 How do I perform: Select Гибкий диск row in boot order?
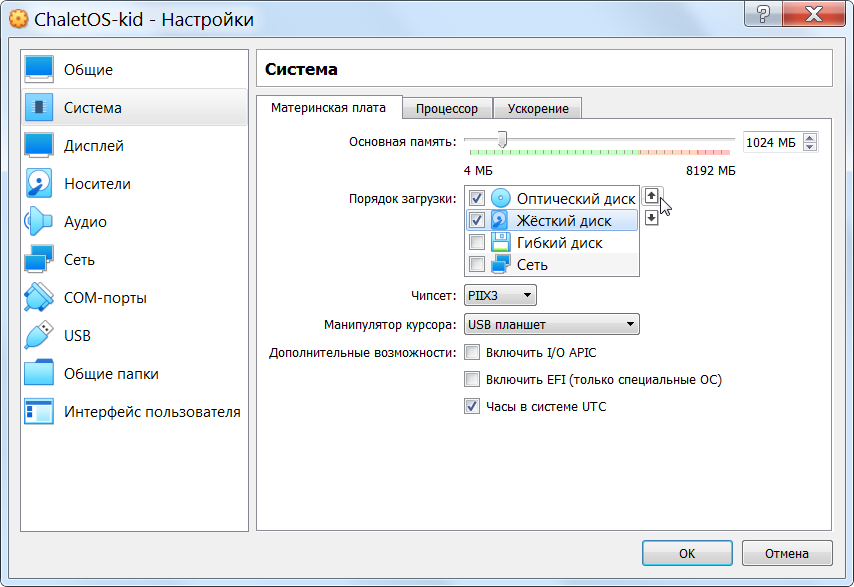click(551, 242)
